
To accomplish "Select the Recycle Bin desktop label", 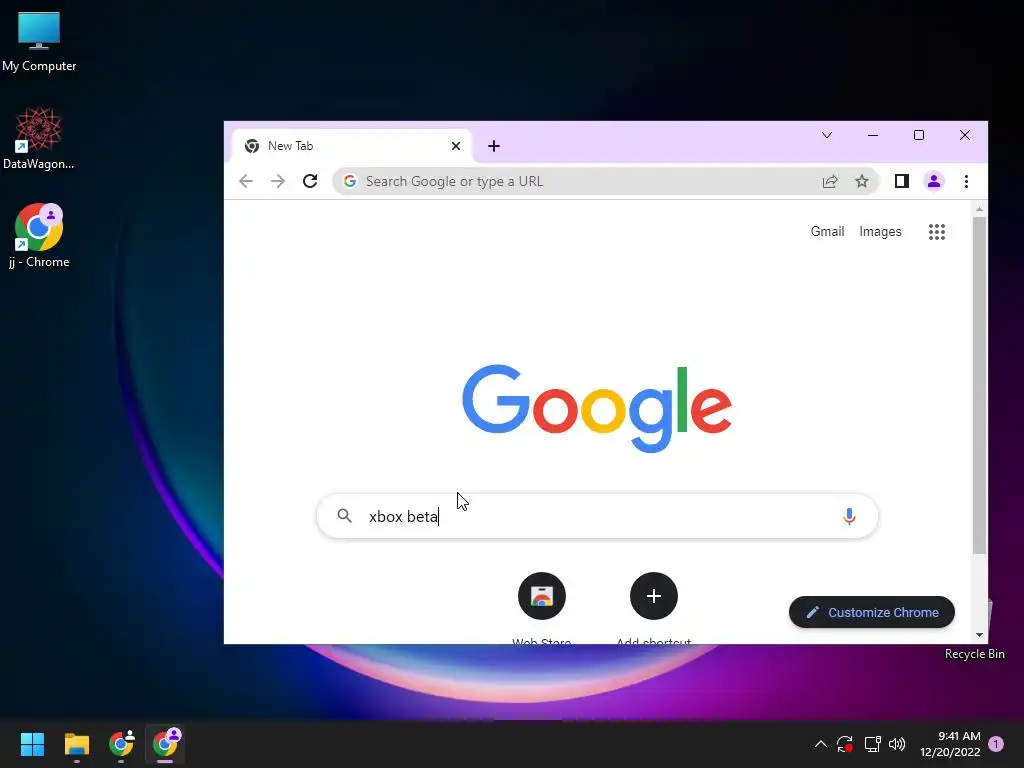I will click(974, 654).
